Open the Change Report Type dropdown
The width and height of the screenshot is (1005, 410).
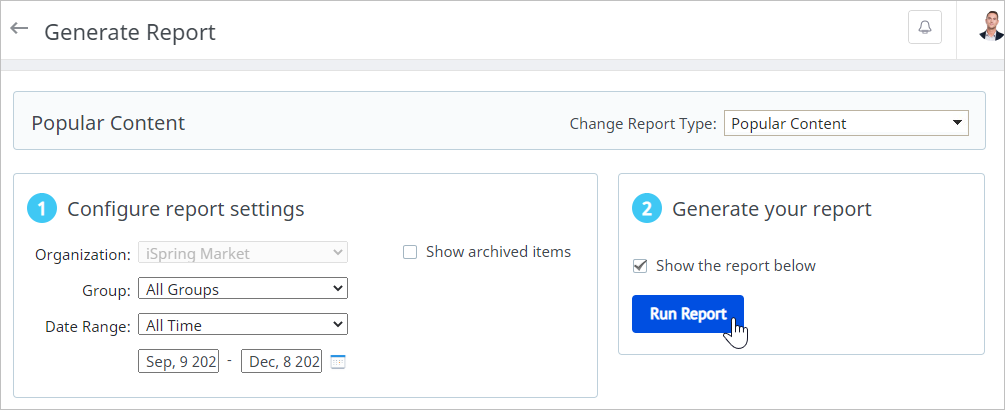[x=846, y=124]
